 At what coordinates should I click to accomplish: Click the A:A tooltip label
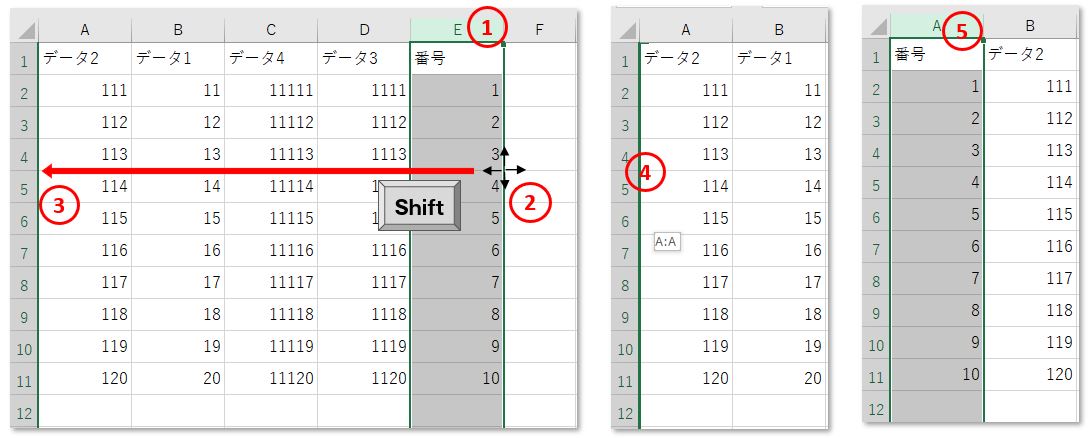666,242
